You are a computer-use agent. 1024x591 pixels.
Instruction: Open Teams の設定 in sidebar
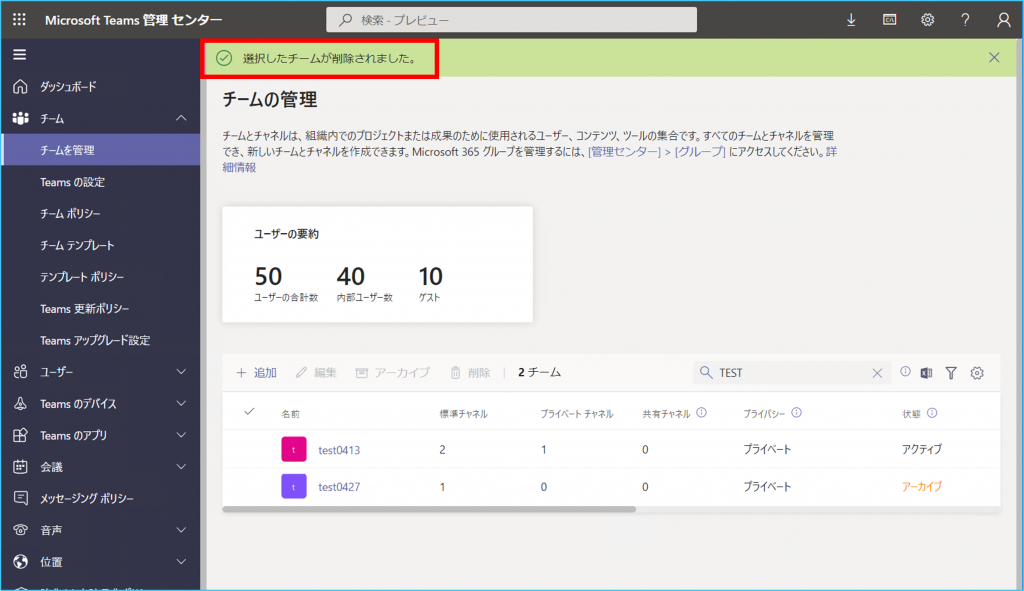coord(72,182)
